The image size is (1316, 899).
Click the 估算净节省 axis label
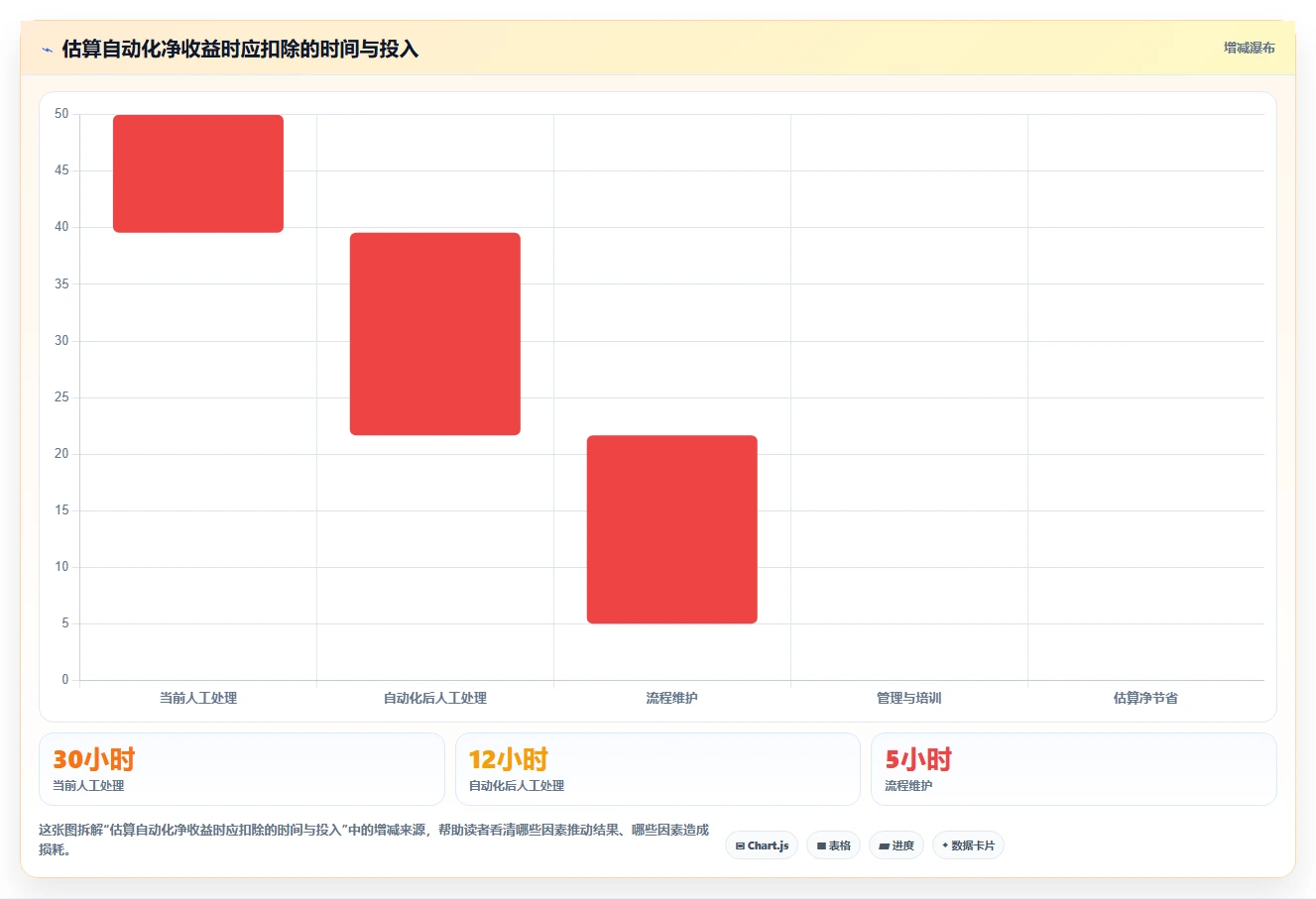pos(1145,698)
